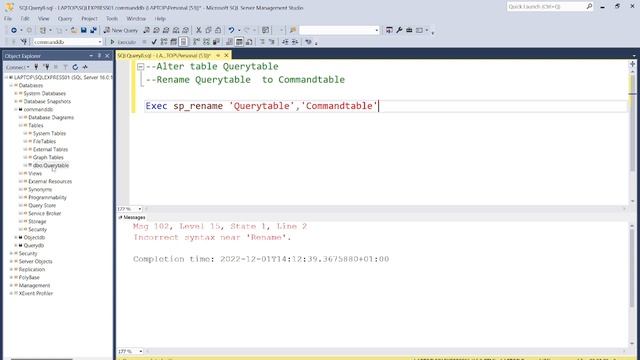Image resolution: width=640 pixels, height=360 pixels.
Task: Click the editor split handle above scrollbar
Action: tap(632, 64)
